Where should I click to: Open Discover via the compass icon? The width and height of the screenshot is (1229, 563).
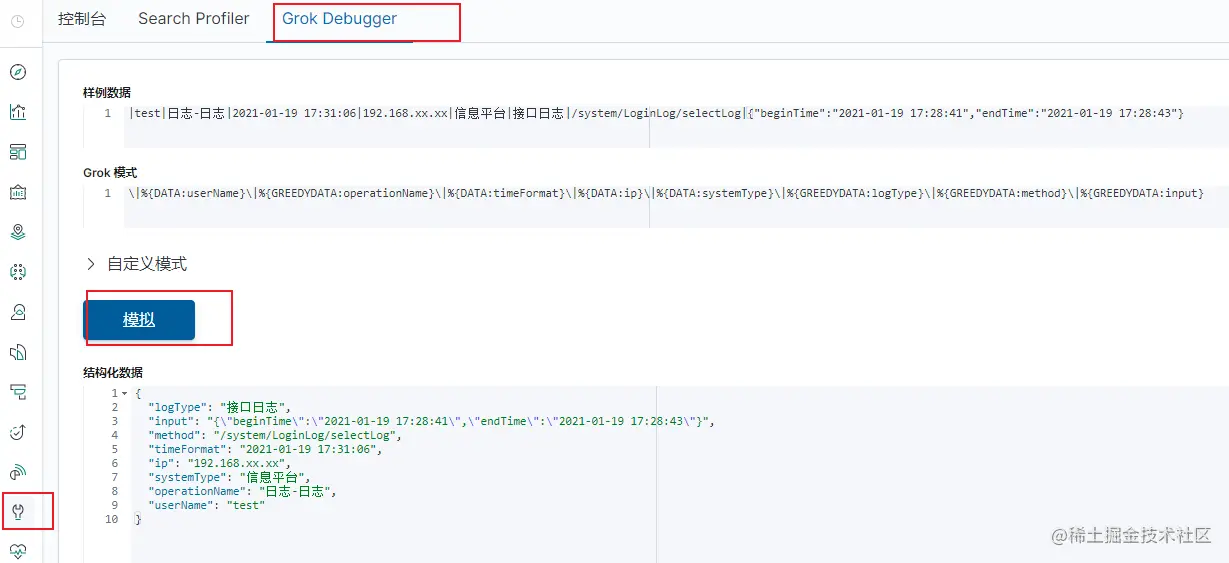point(17,72)
